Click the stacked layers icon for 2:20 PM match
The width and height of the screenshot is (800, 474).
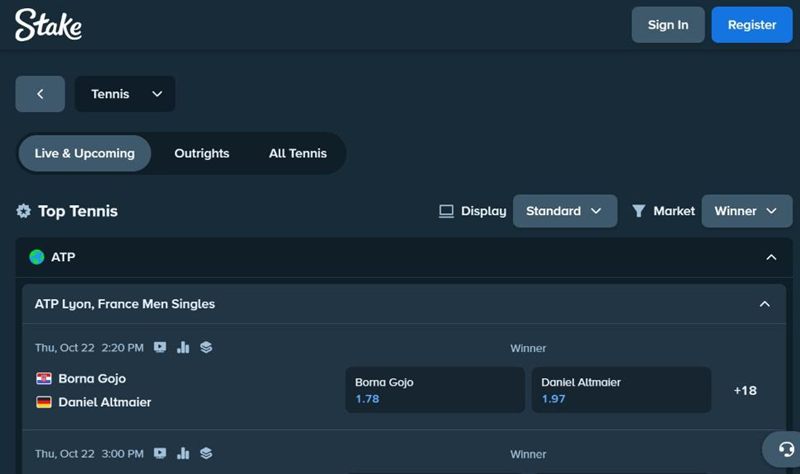click(x=206, y=347)
